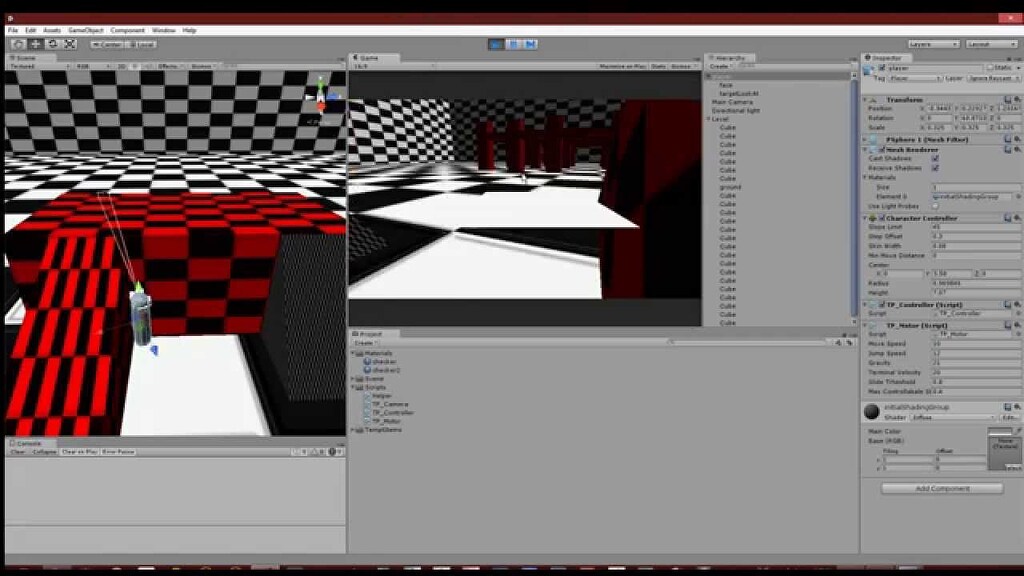Click the material sphere preview in the Inspector
Image resolution: width=1024 pixels, height=576 pixels.
873,410
